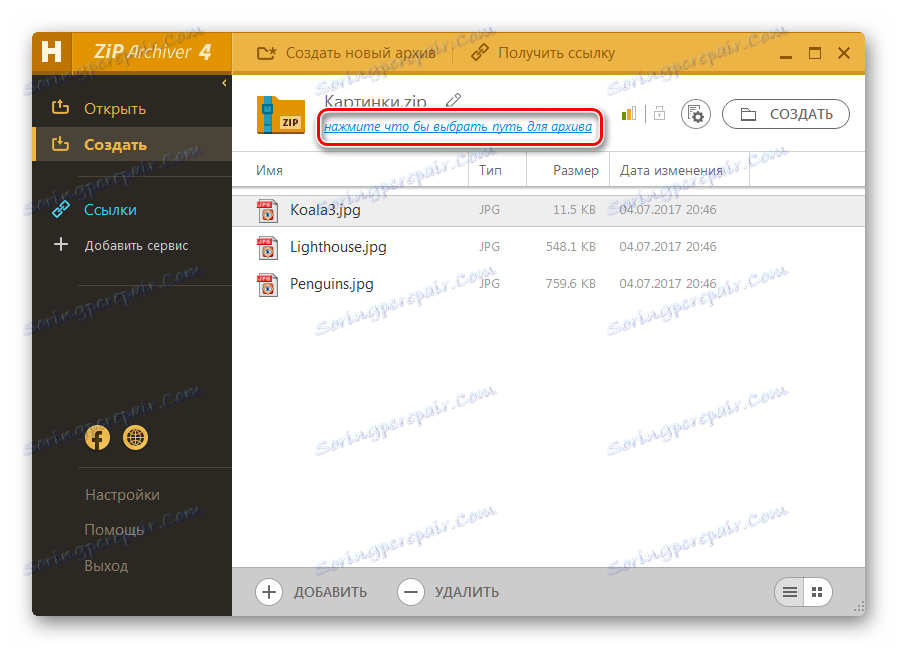Screen dimensions: 898x649
Task: Select the file name Lighthouse.jpg
Action: coord(338,247)
